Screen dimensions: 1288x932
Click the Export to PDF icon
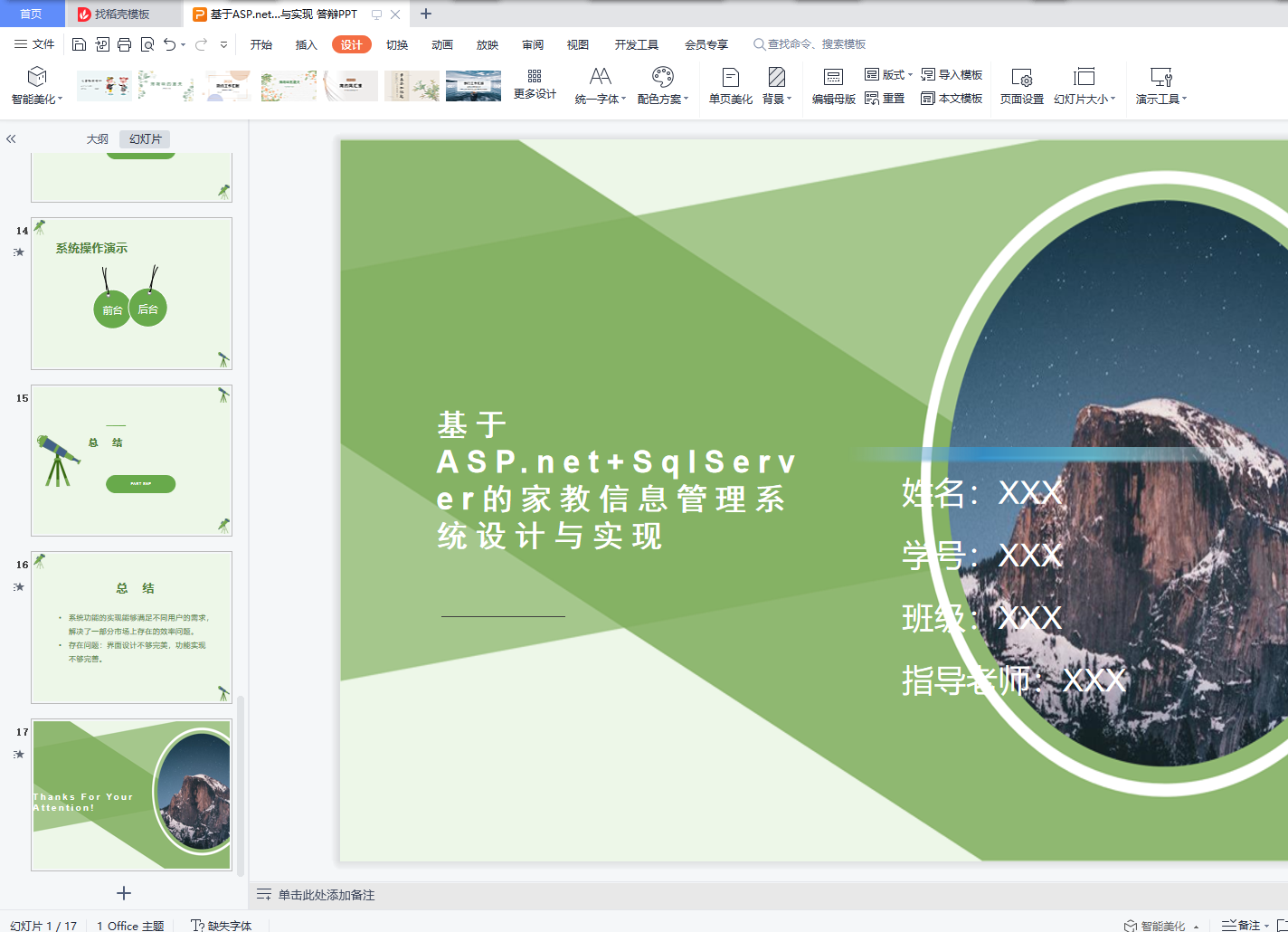[102, 44]
